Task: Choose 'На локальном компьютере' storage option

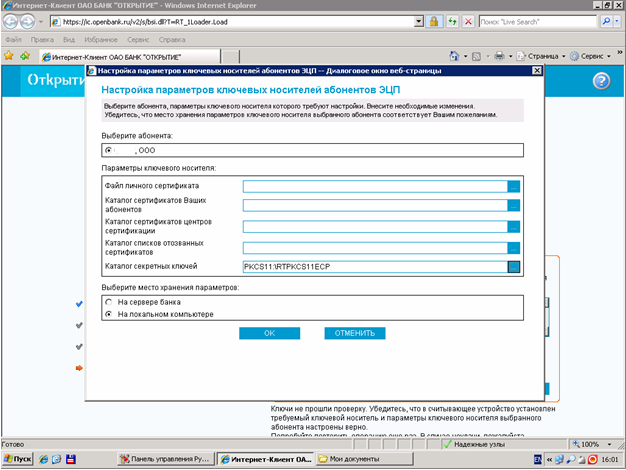Action: (109, 314)
